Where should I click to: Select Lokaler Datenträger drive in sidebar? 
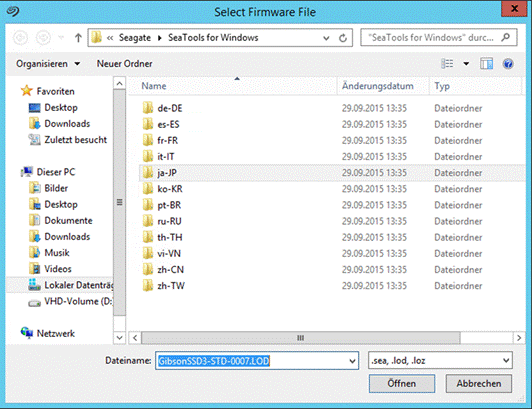(x=70, y=285)
